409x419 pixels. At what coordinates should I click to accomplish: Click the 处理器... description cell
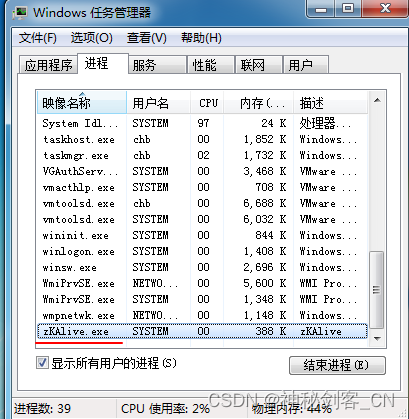[x=325, y=123]
